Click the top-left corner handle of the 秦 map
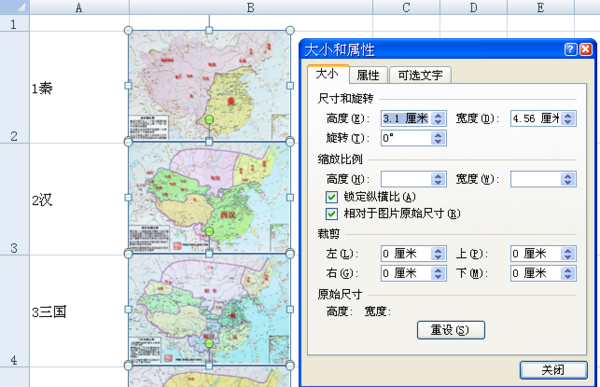 click(129, 30)
